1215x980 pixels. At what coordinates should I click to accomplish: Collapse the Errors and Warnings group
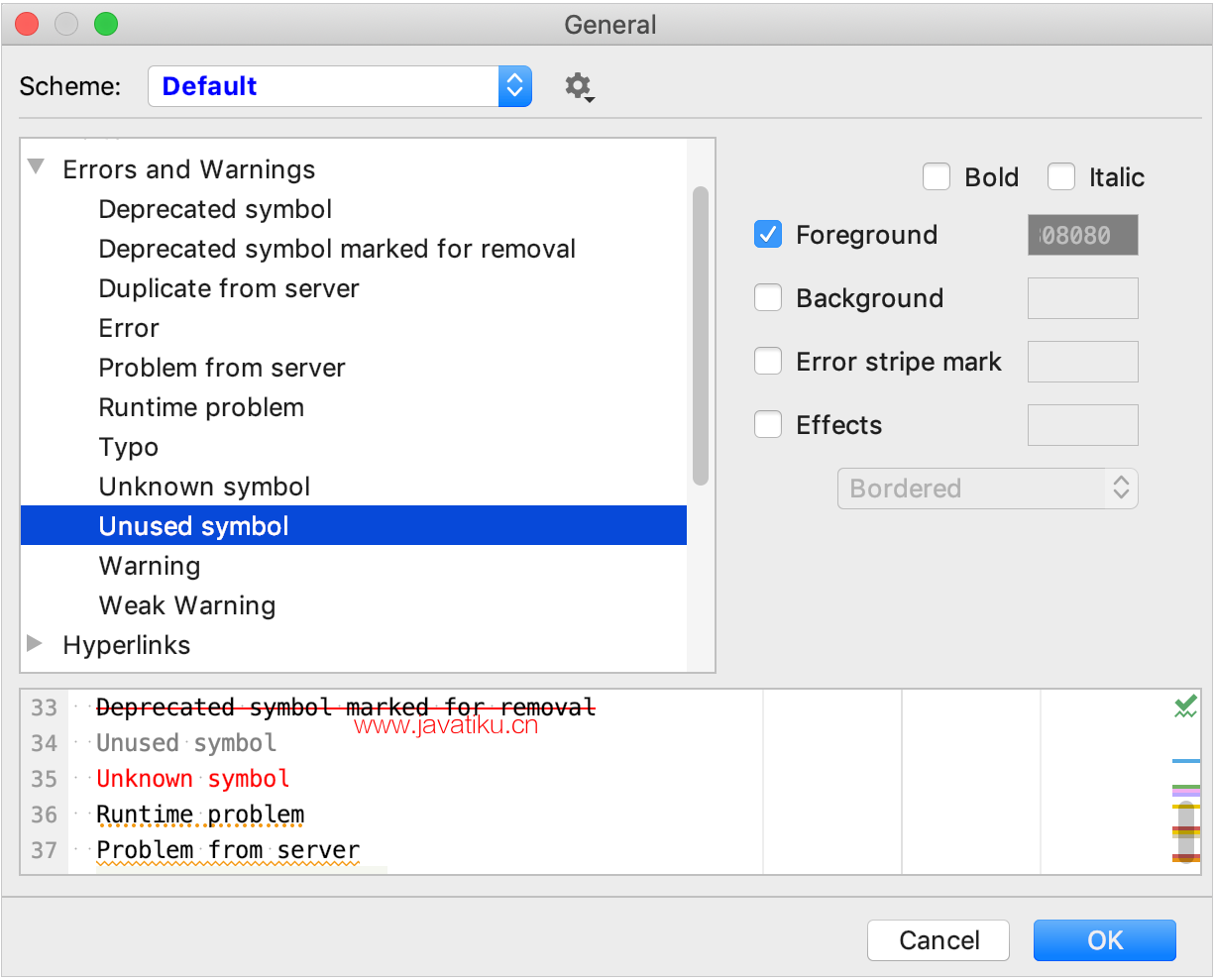(37, 167)
